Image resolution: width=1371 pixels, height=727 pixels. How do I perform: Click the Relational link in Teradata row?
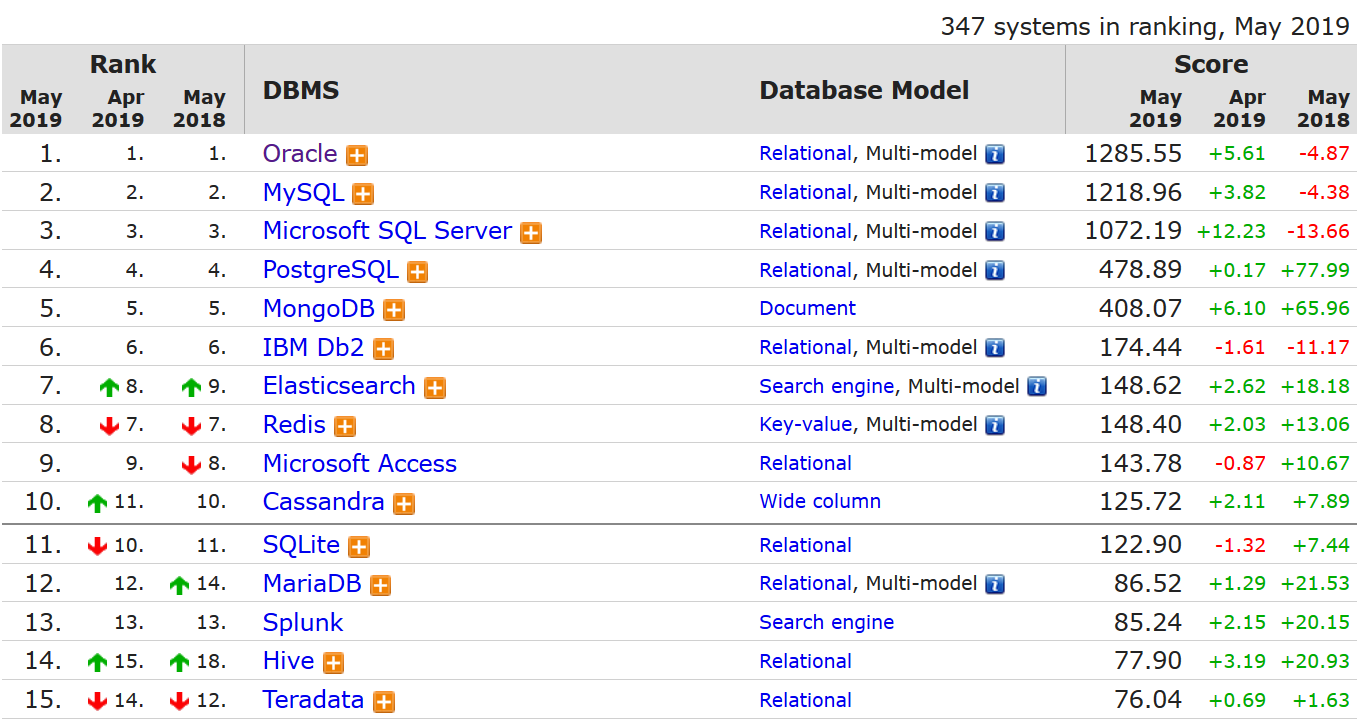tap(806, 700)
